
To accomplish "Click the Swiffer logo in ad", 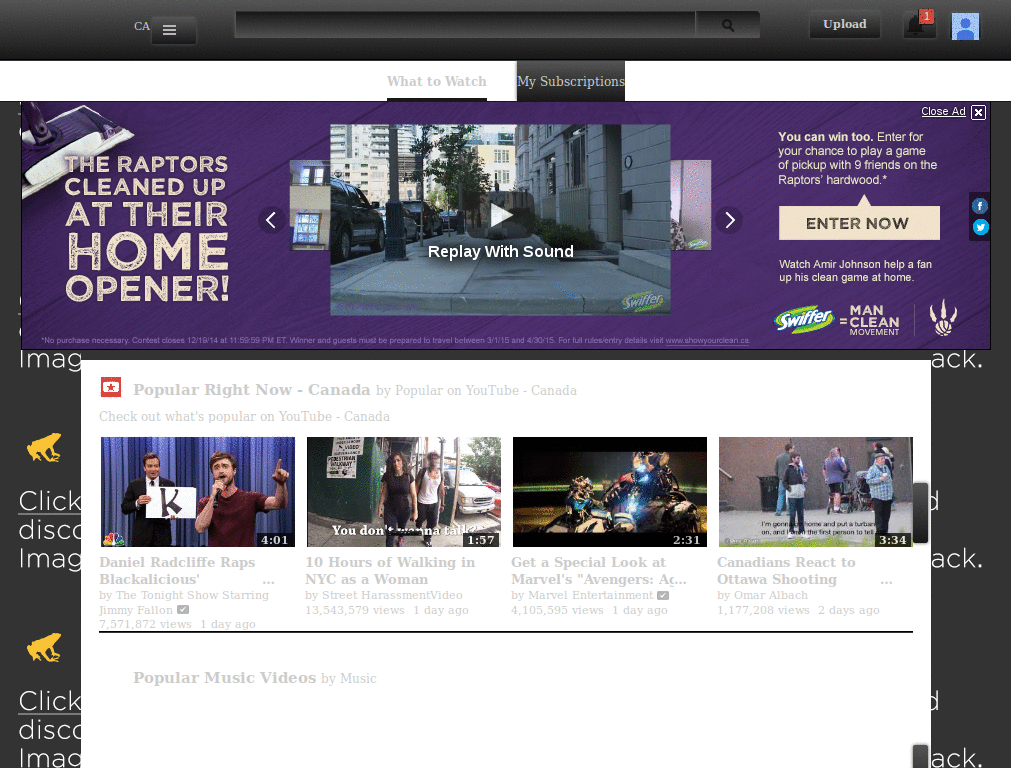I will (x=804, y=319).
